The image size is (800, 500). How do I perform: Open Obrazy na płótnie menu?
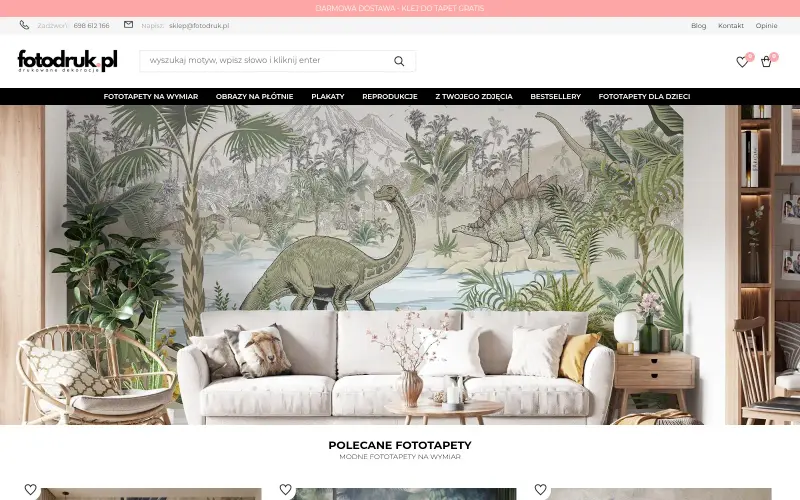255,96
